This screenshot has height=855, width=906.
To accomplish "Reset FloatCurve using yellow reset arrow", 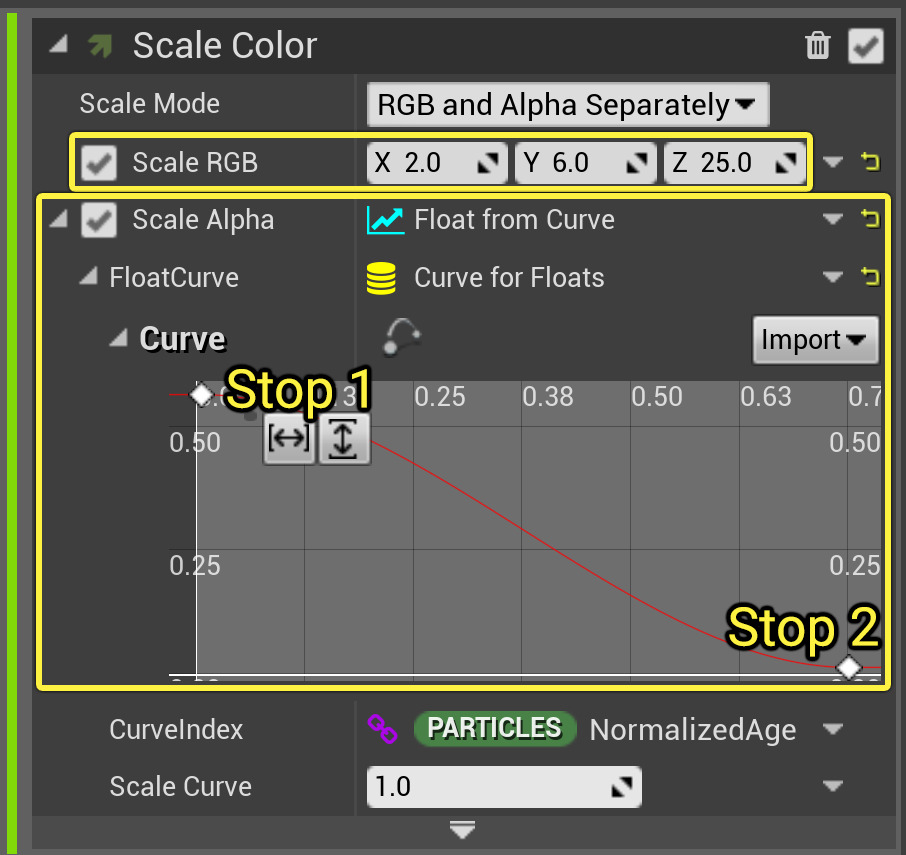I will (870, 277).
